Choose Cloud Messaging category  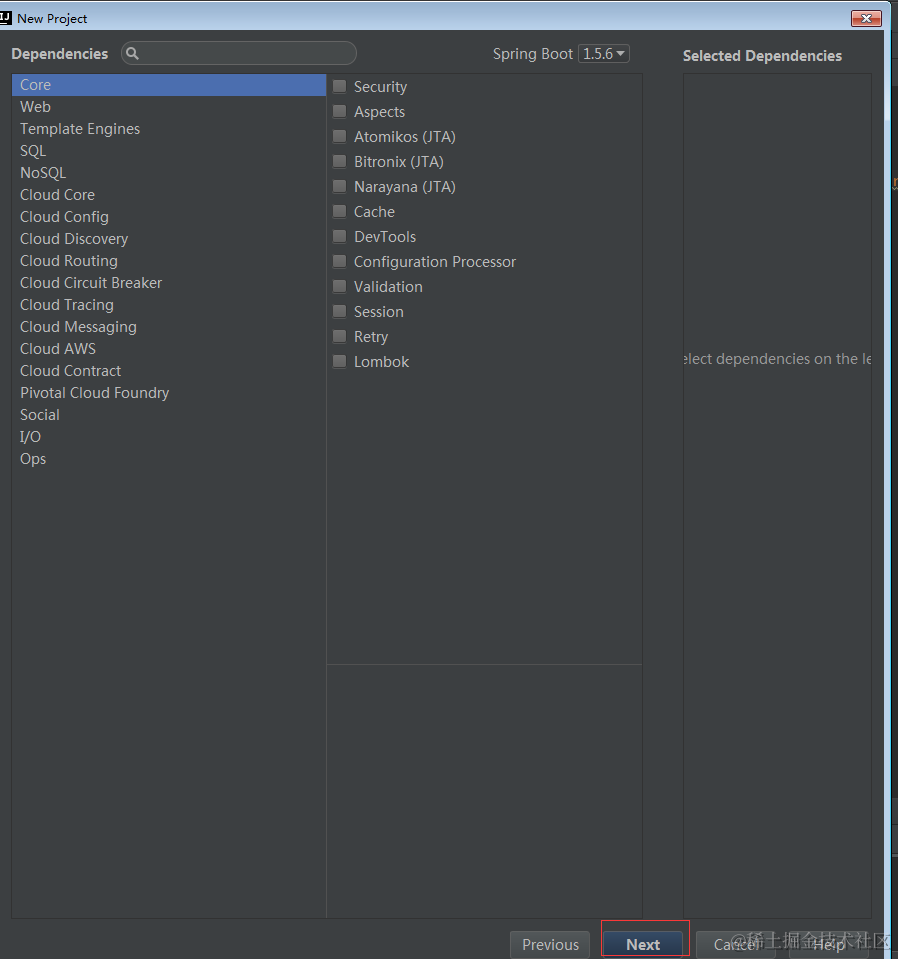tap(169, 327)
